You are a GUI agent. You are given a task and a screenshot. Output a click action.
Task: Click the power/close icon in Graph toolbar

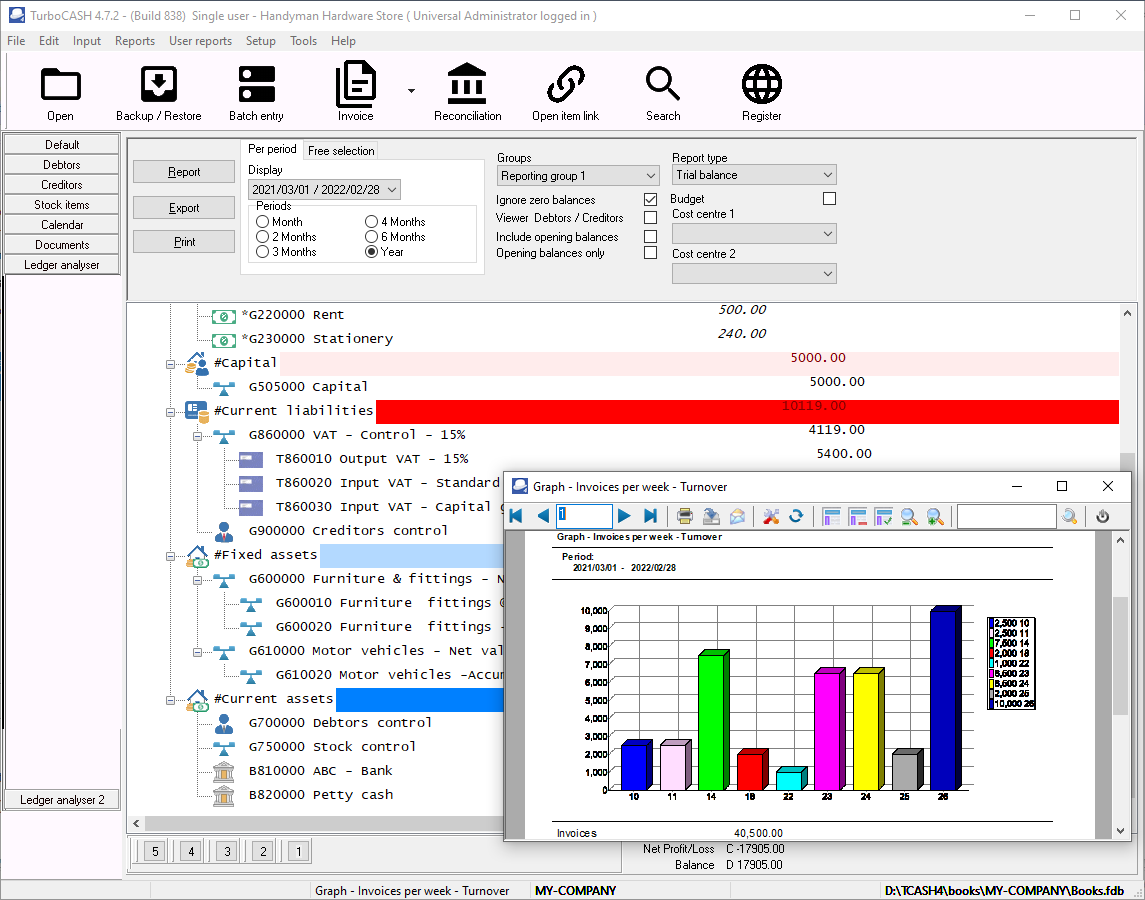(1102, 516)
